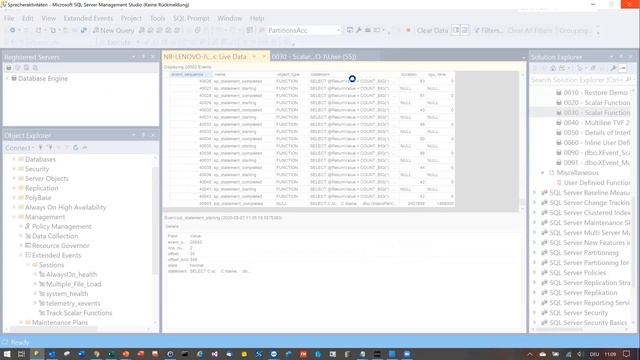Select User Defined Function item in Miscellaneous
The height and width of the screenshot is (360, 640).
tap(597, 183)
